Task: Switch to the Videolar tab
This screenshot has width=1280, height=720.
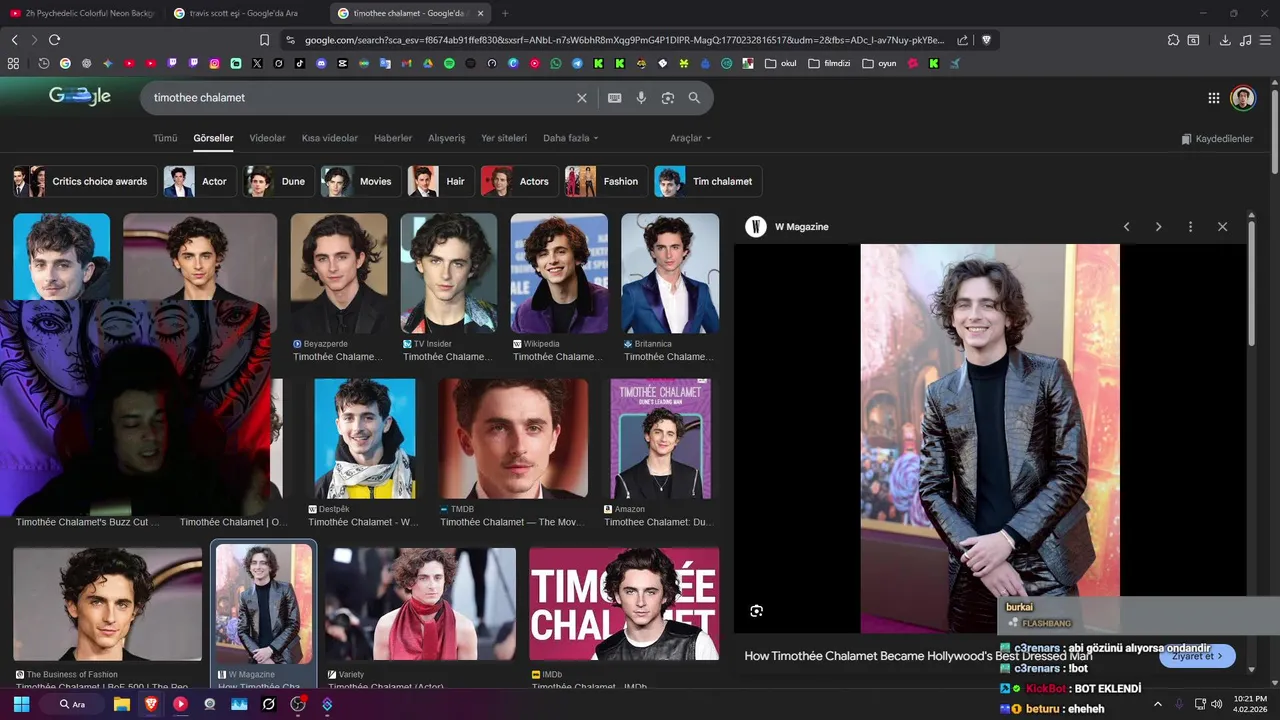Action: point(267,138)
